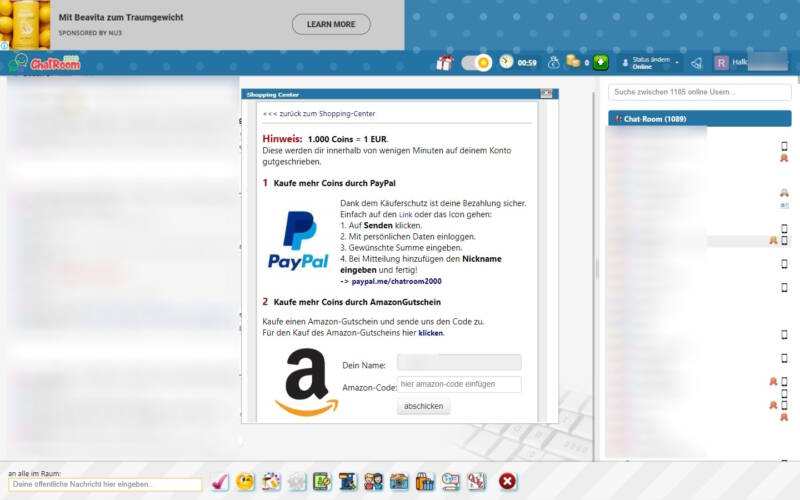This screenshot has height=500, width=800.
Task: Click the PayPal logo
Action: [x=298, y=240]
